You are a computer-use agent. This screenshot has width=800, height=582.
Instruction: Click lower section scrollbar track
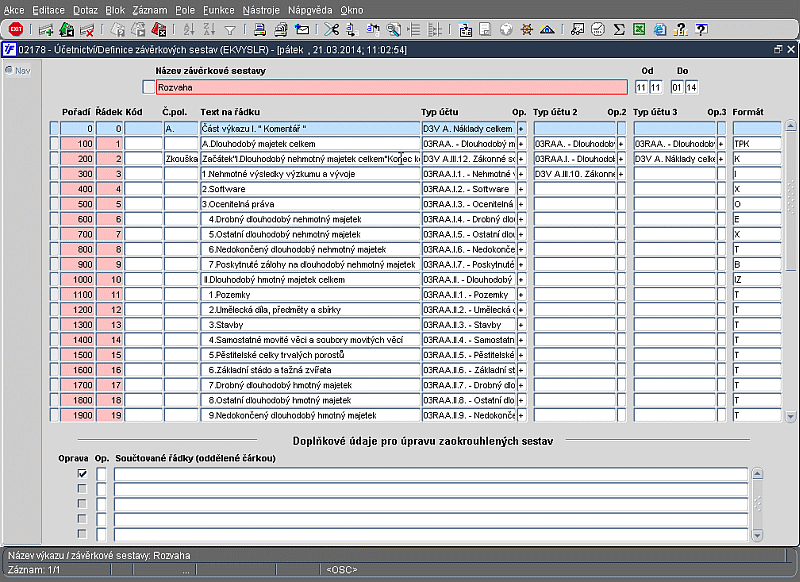[757, 504]
